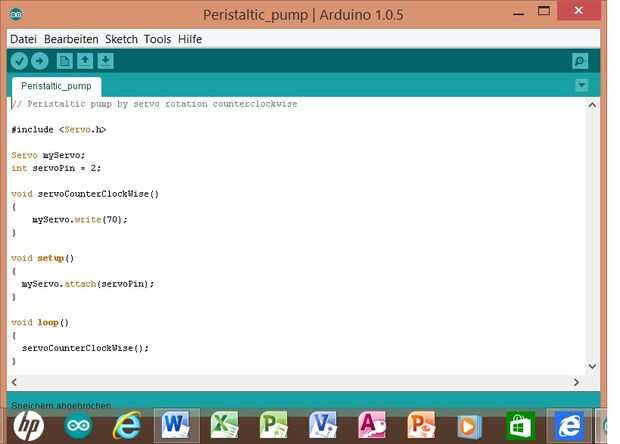Select the Peristaltic_pump sketch tab
Viewport: 620px width, 444px height.
pyautogui.click(x=56, y=86)
